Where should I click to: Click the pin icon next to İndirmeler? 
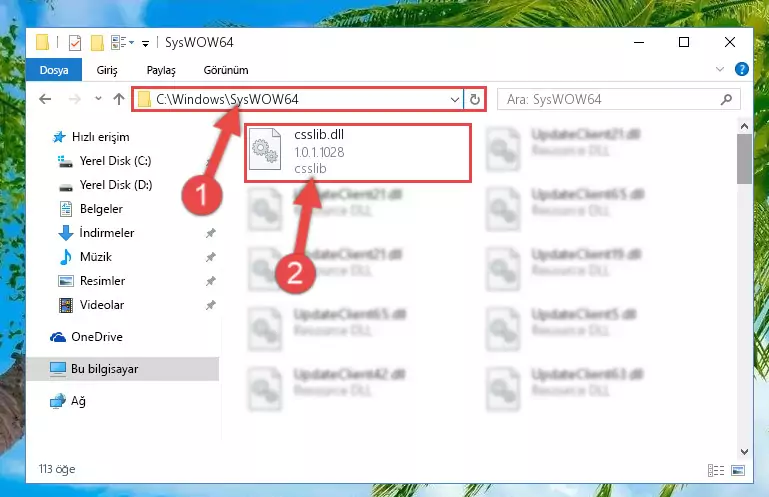coord(210,233)
